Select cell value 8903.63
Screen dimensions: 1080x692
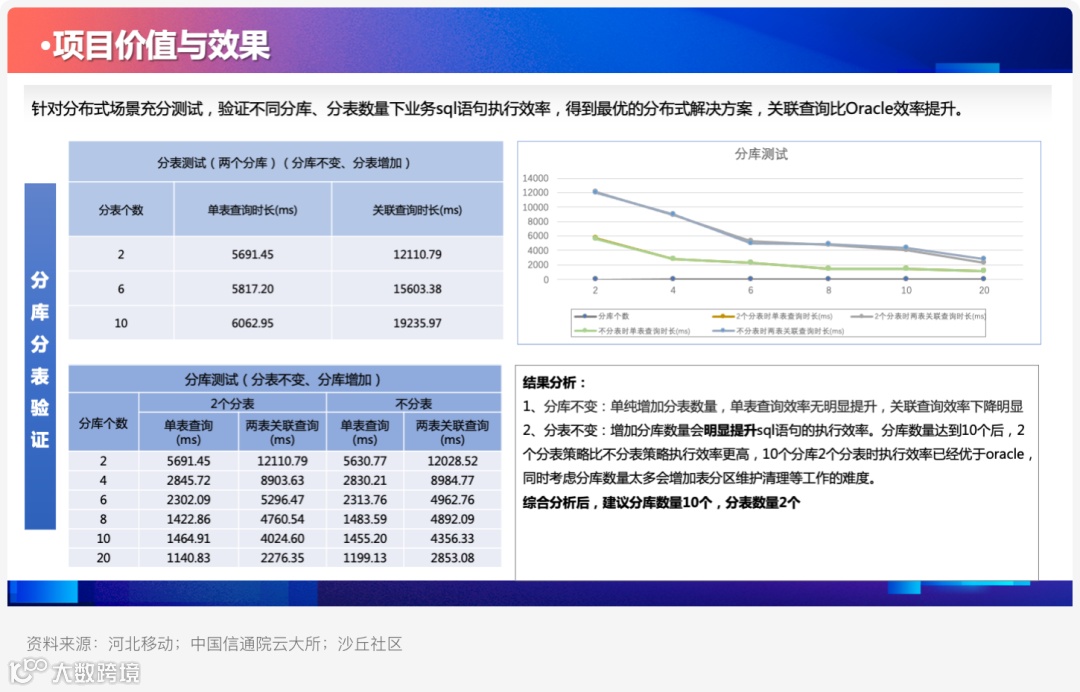point(282,481)
